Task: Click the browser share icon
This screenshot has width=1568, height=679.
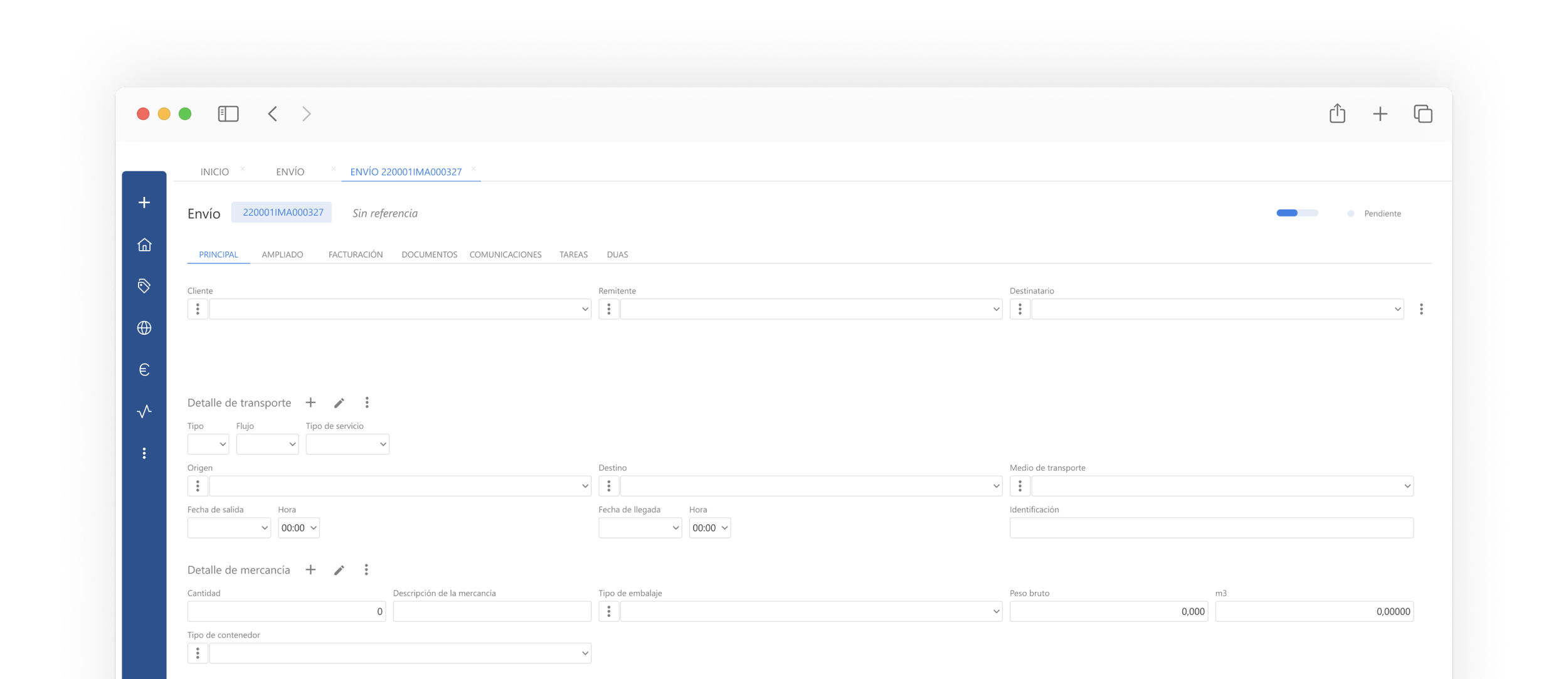Action: 1337,113
